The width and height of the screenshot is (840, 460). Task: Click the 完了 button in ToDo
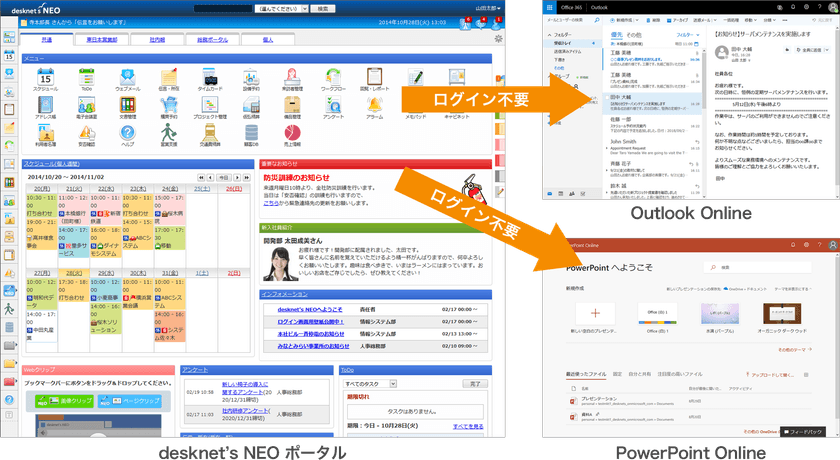[x=473, y=383]
